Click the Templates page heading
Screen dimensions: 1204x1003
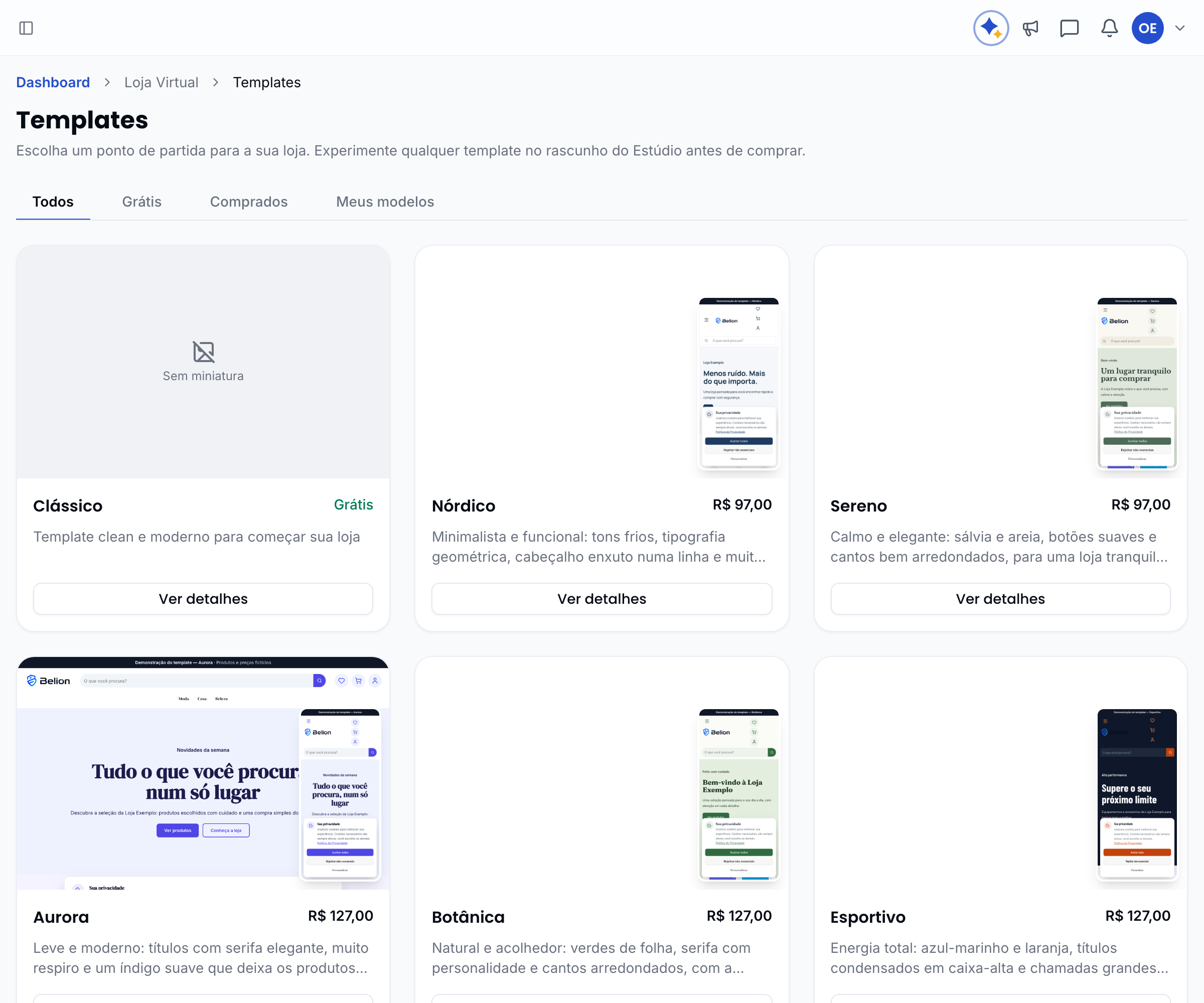click(x=82, y=120)
